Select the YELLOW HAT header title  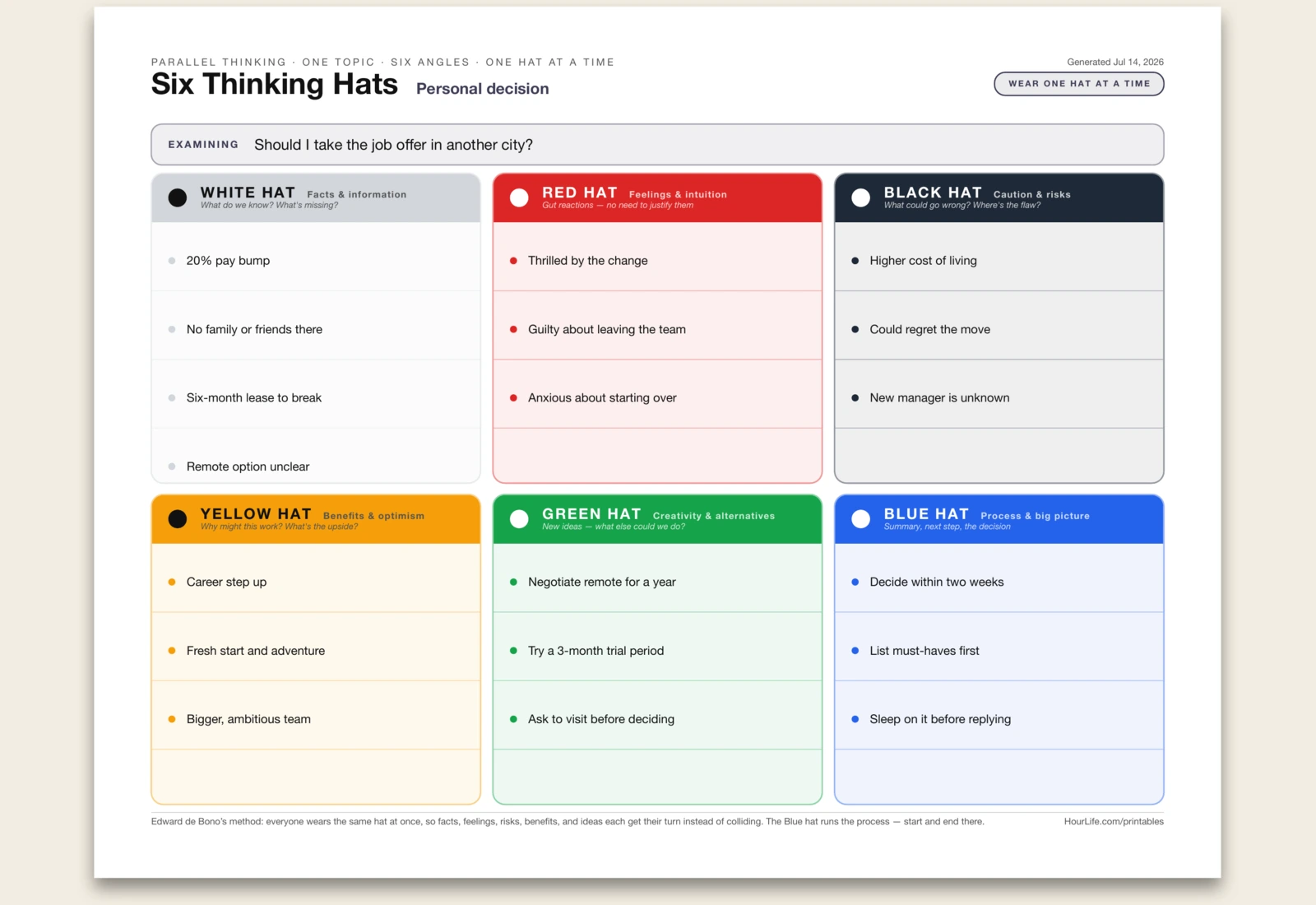(256, 514)
